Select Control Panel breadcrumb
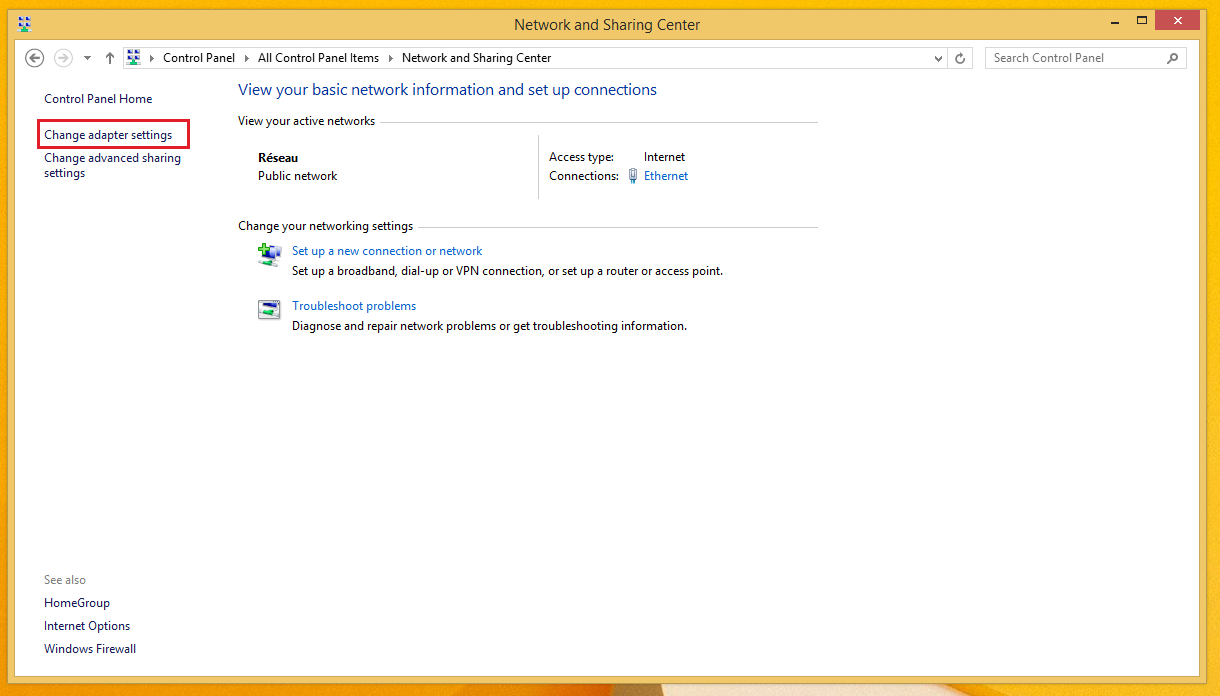The image size is (1220, 696). (x=199, y=58)
